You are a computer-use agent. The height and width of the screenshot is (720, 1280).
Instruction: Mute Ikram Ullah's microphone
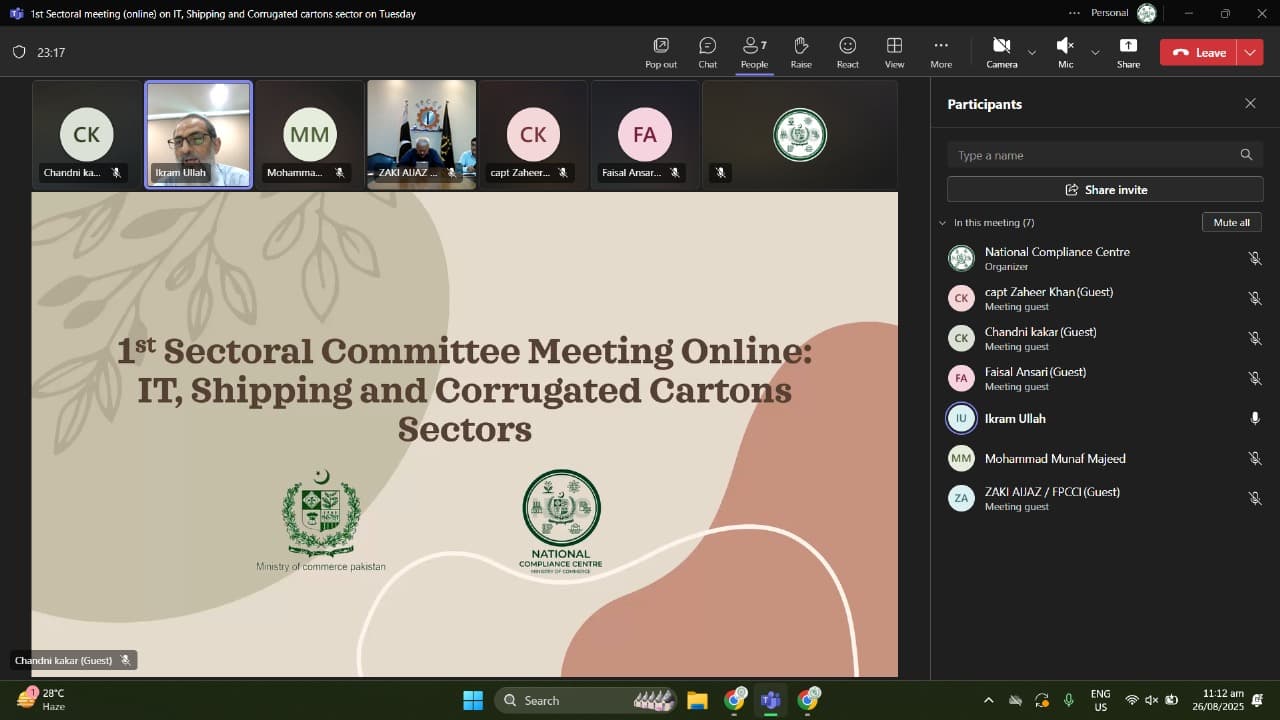coord(1255,418)
